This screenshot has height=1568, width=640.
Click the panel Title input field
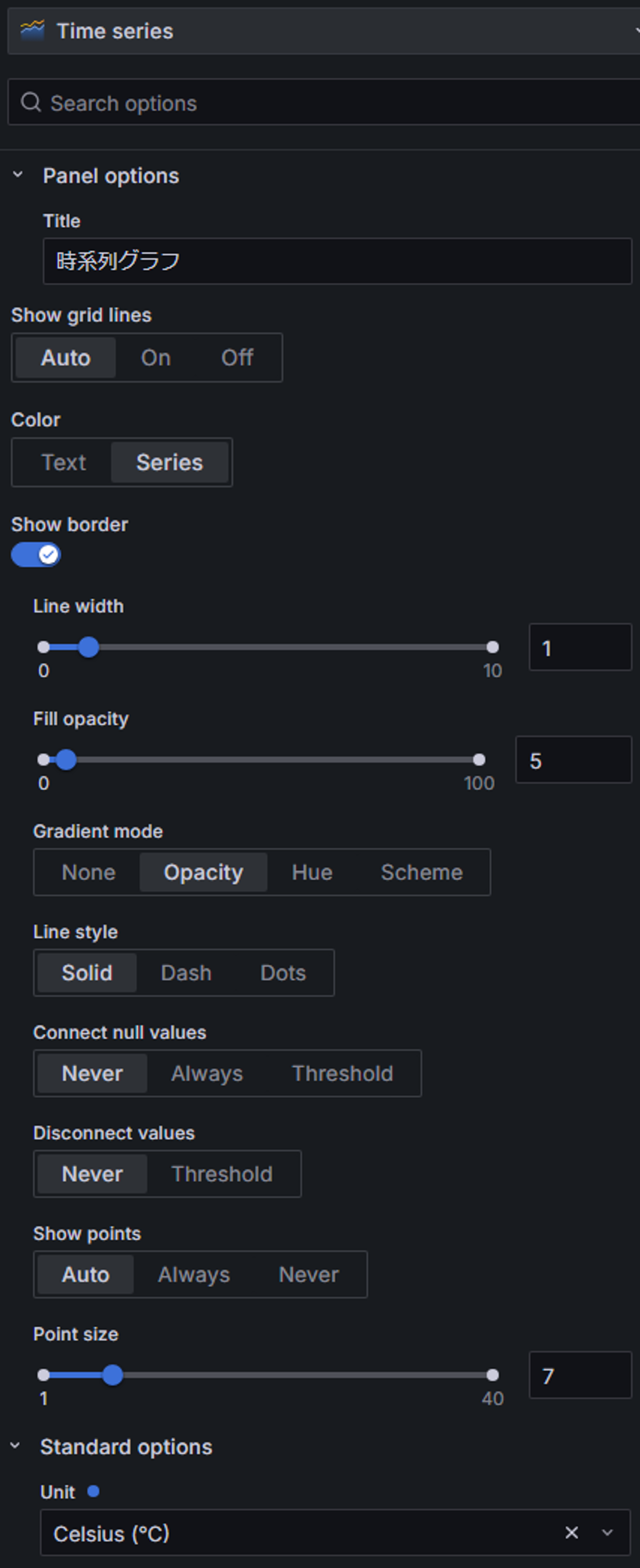[x=337, y=260]
